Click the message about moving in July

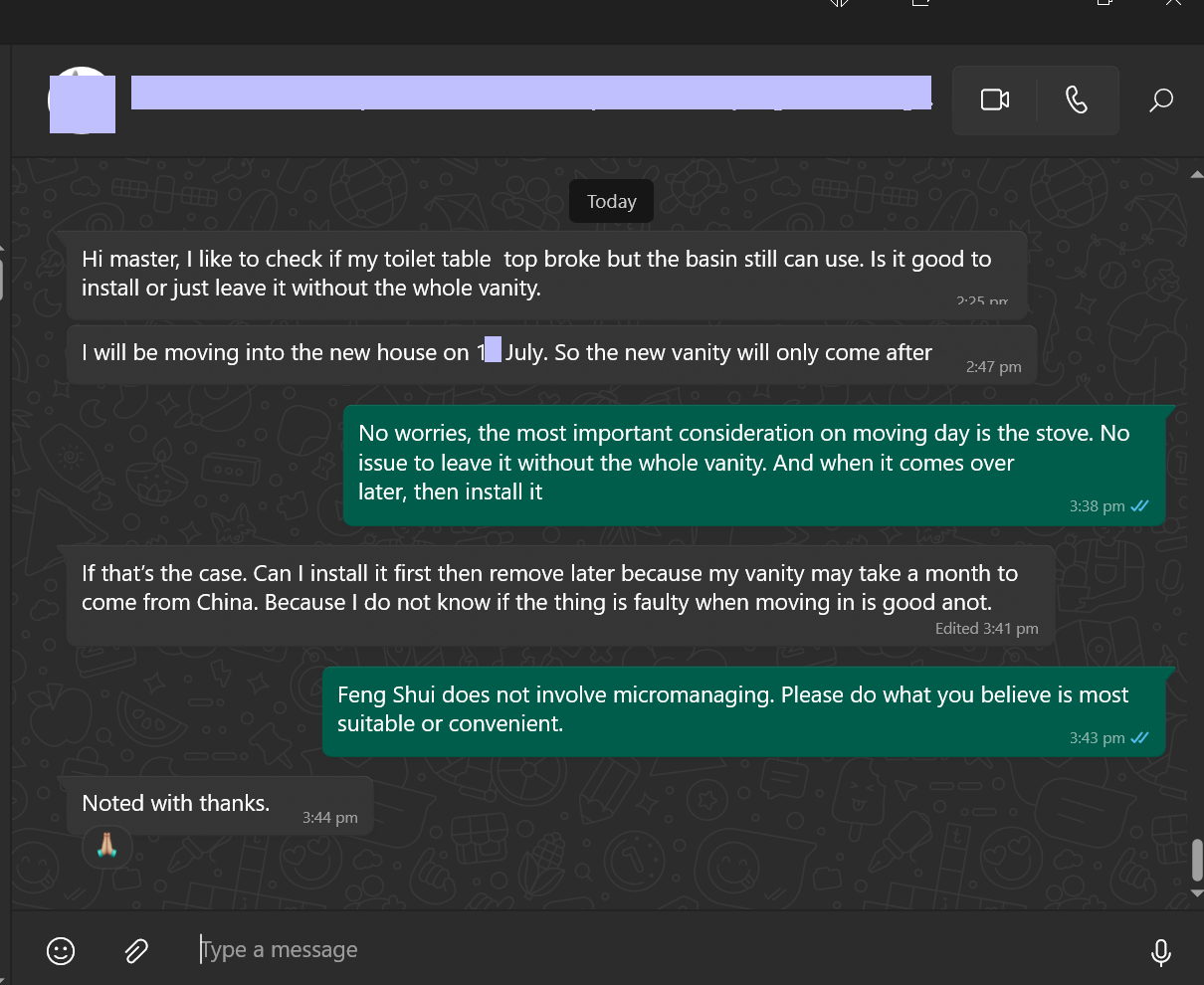pyautogui.click(x=506, y=352)
